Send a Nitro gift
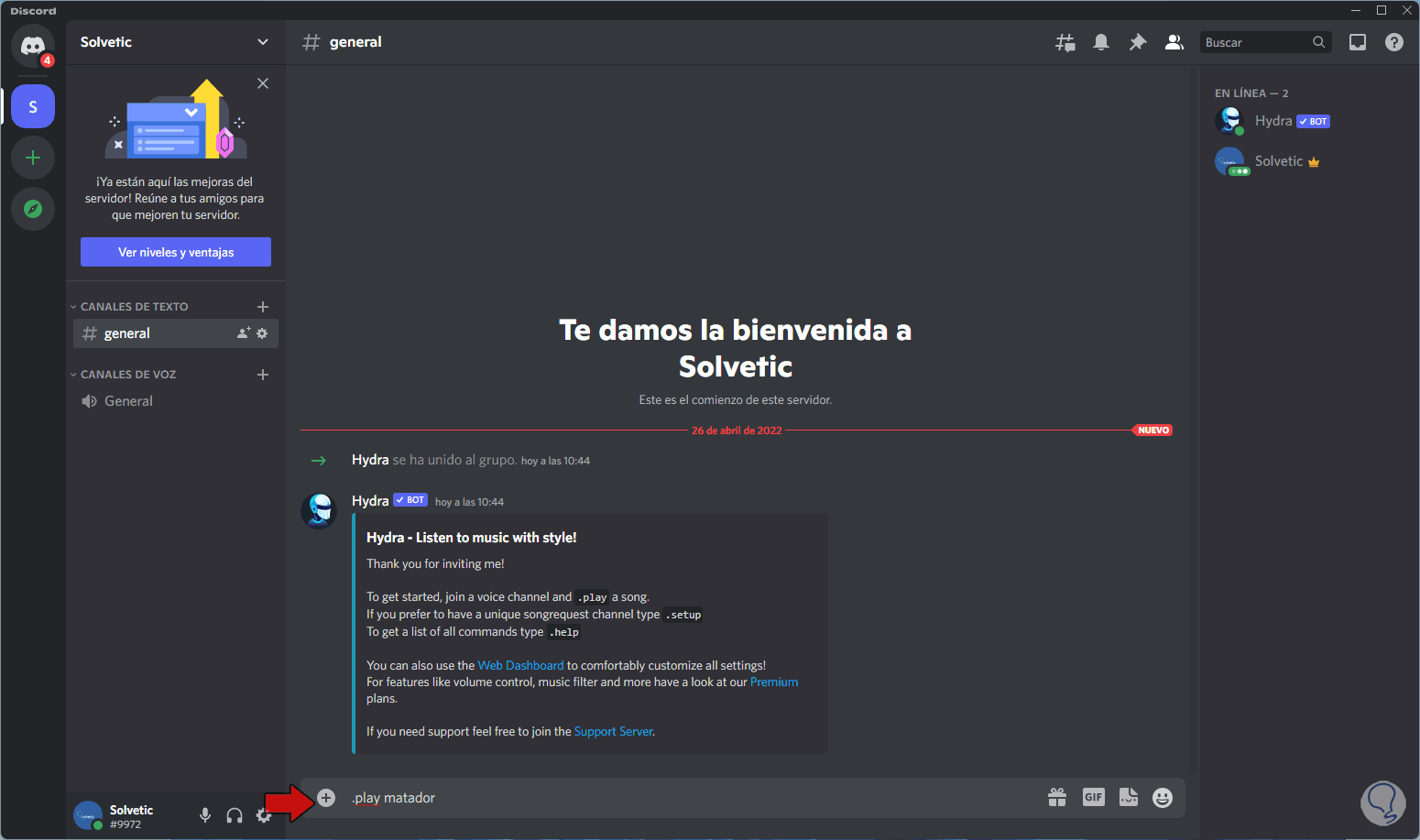 pyautogui.click(x=1057, y=798)
